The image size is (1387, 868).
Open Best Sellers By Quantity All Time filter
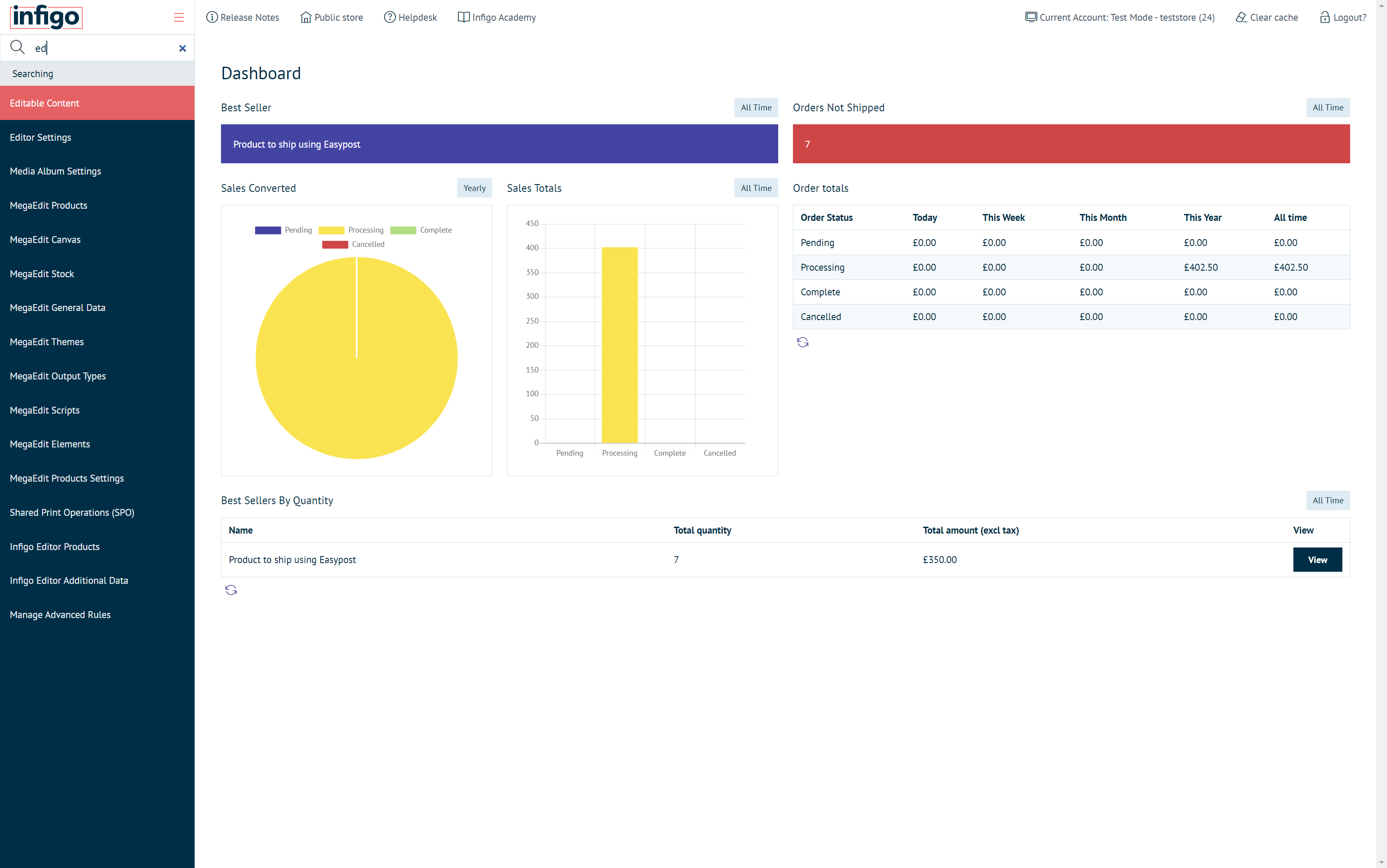(1328, 500)
